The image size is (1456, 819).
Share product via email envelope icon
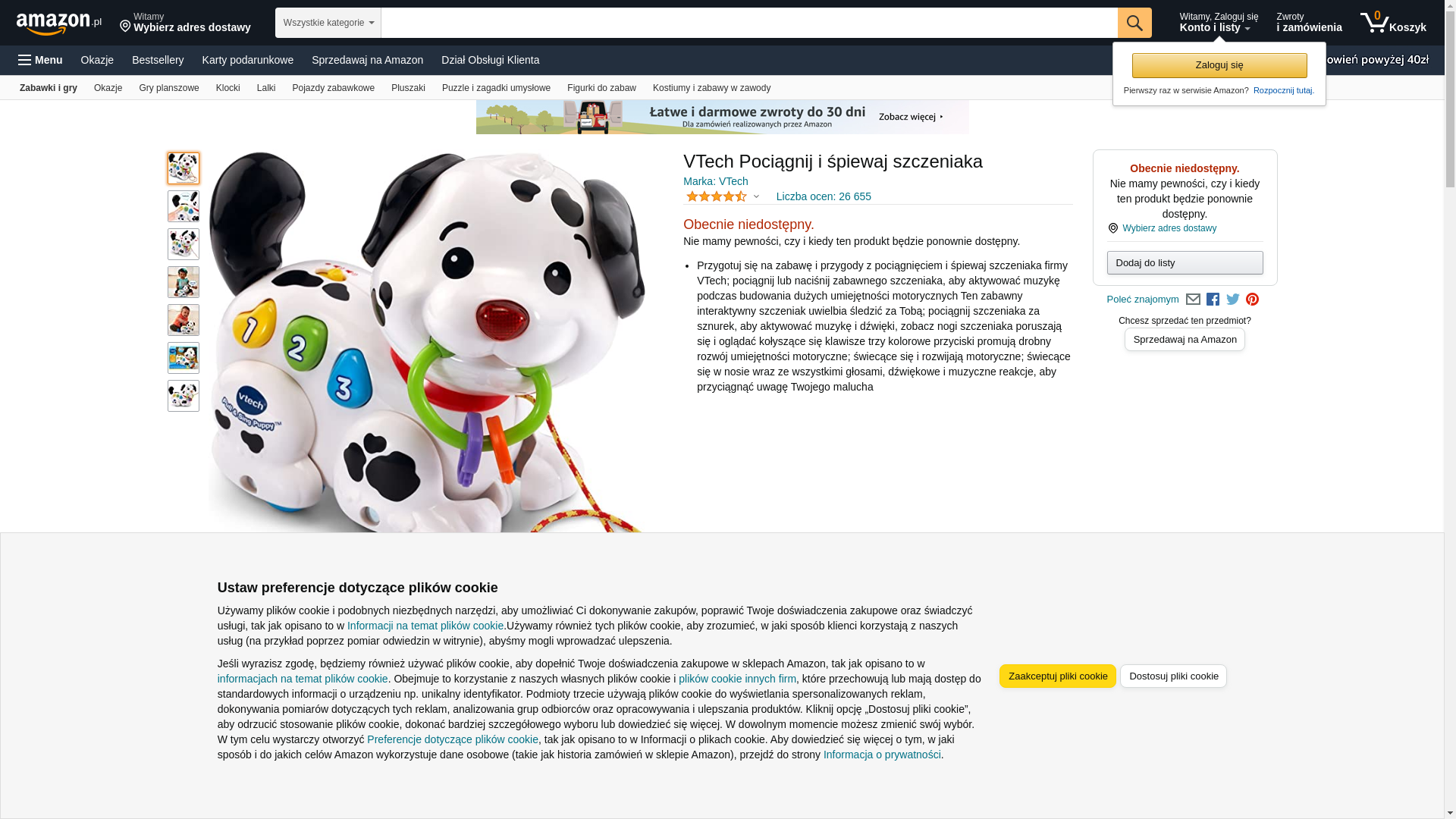click(1193, 300)
